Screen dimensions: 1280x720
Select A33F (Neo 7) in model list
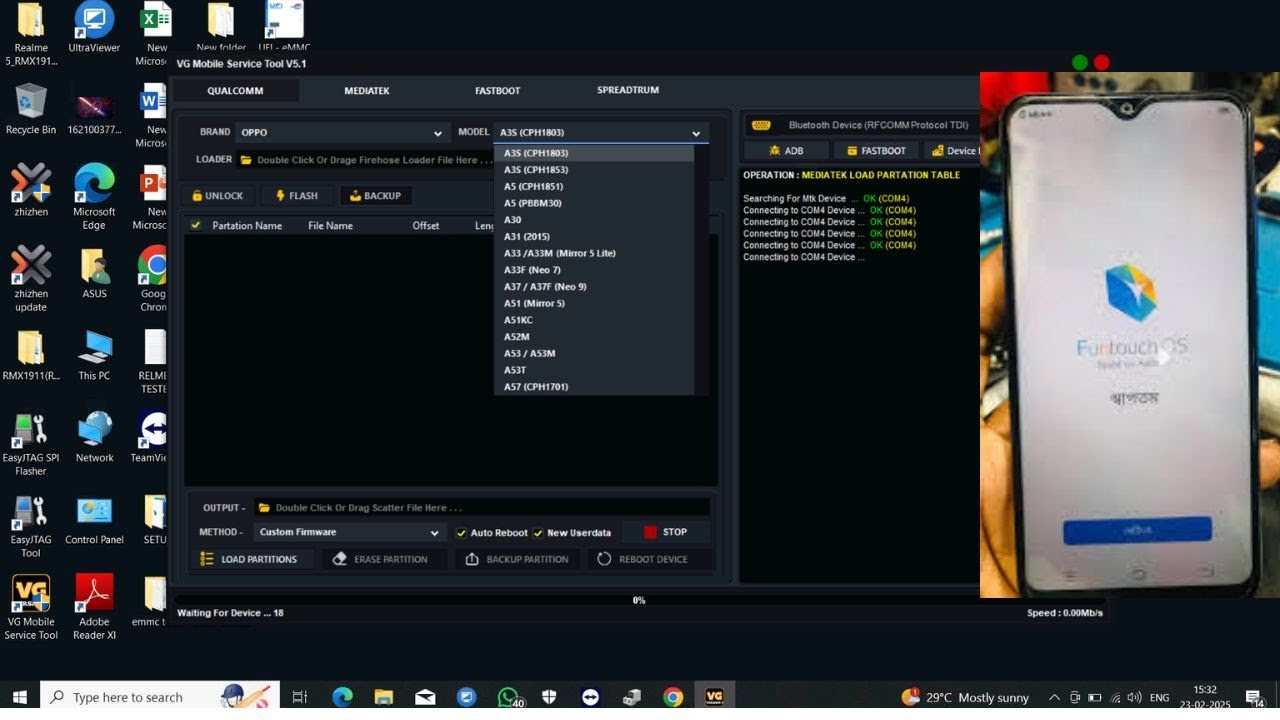pyautogui.click(x=594, y=270)
